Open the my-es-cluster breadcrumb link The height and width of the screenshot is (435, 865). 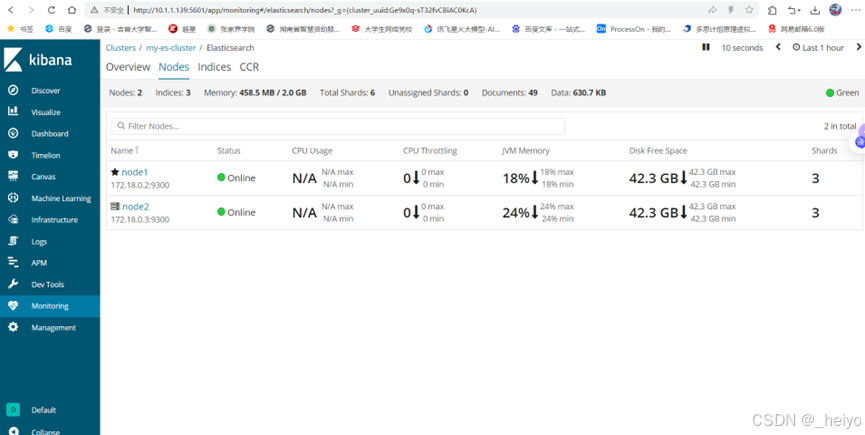click(x=171, y=48)
